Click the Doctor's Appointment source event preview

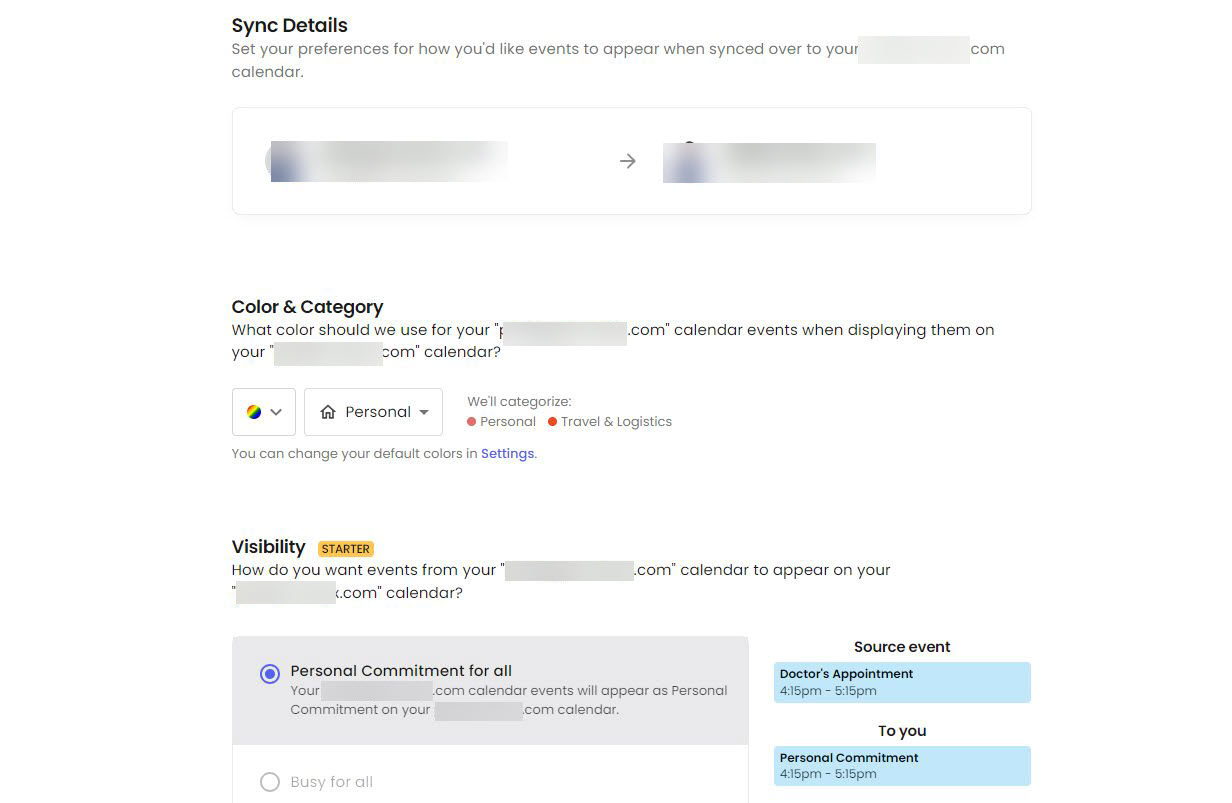(901, 682)
